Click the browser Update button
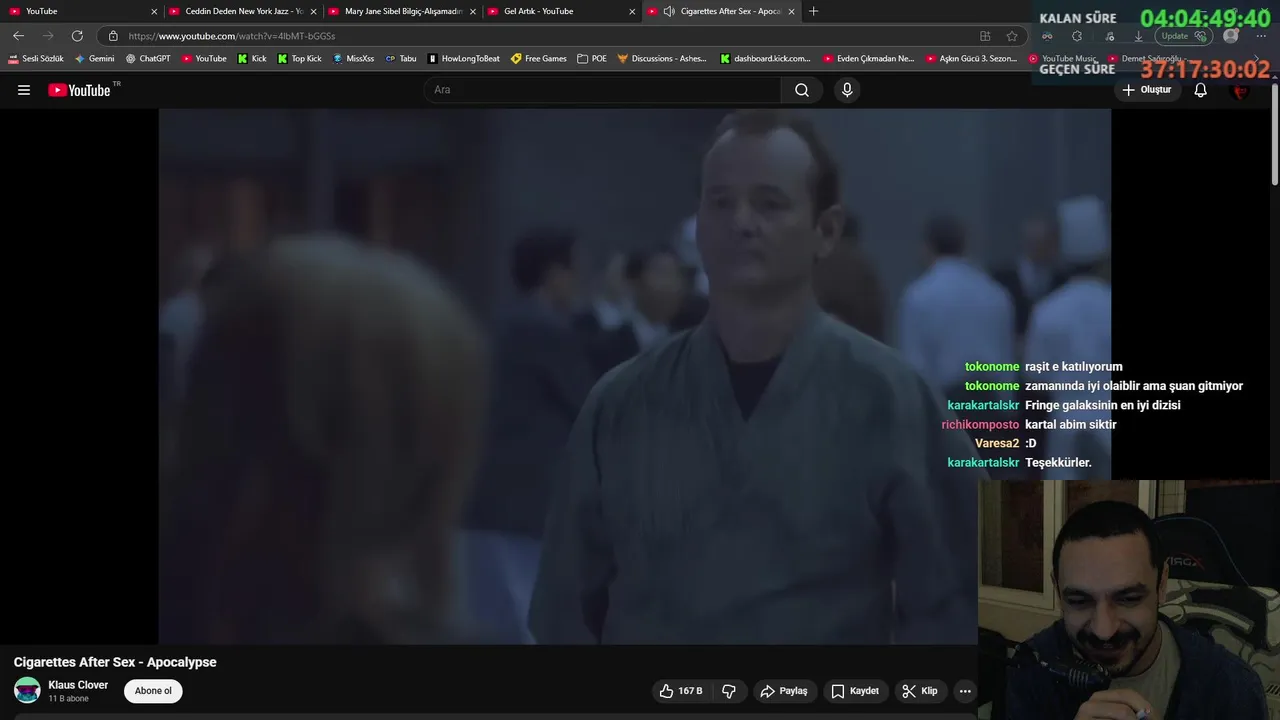Screen dimensions: 1280x720 coord(1183,36)
